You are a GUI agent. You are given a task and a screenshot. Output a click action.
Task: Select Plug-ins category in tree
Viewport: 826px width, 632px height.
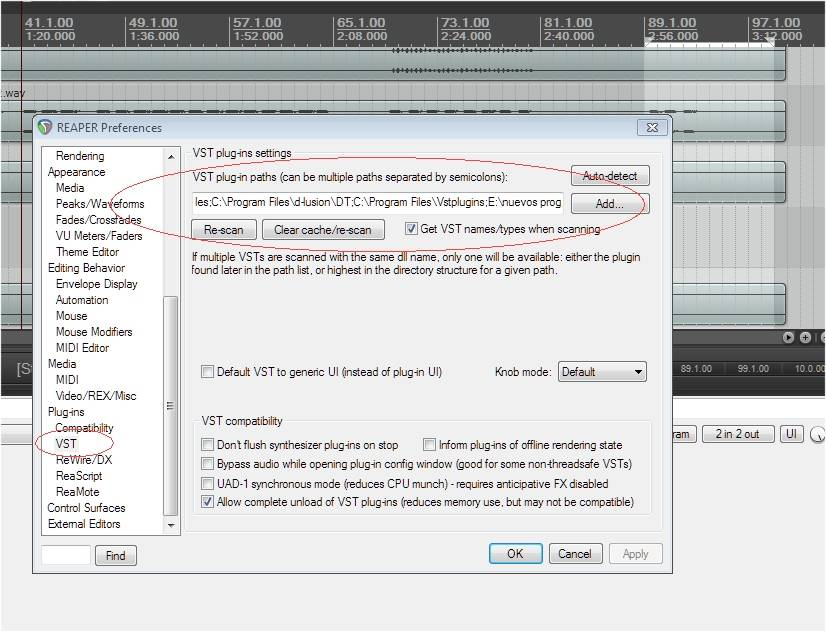coord(66,412)
